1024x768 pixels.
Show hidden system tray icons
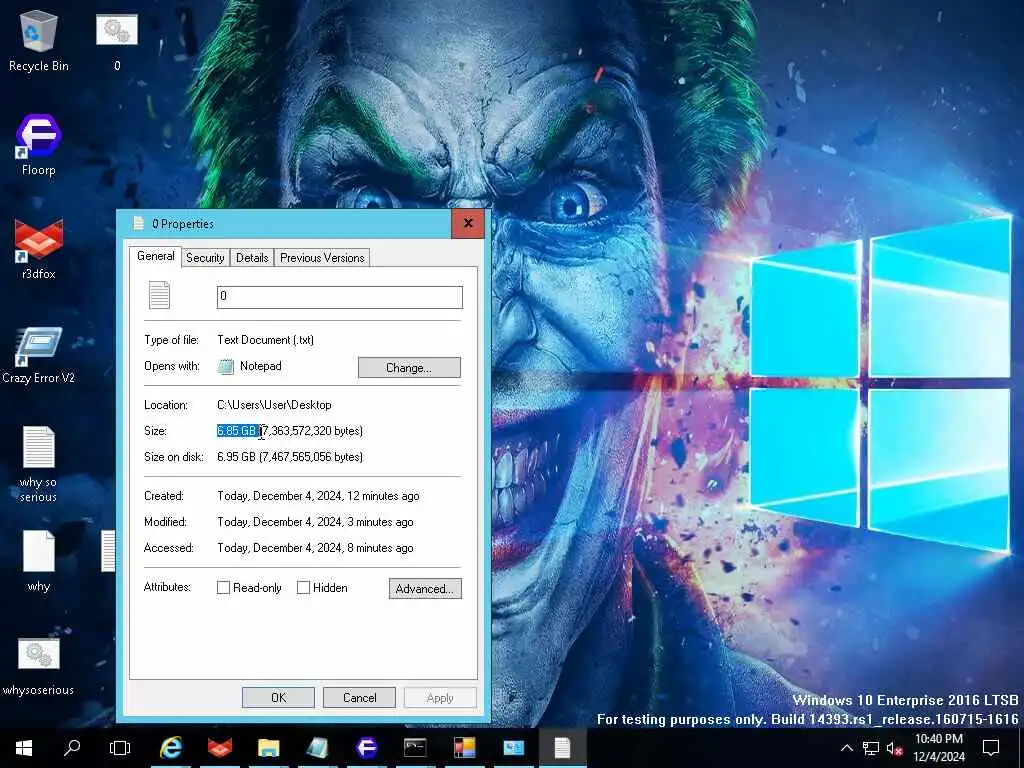point(846,748)
